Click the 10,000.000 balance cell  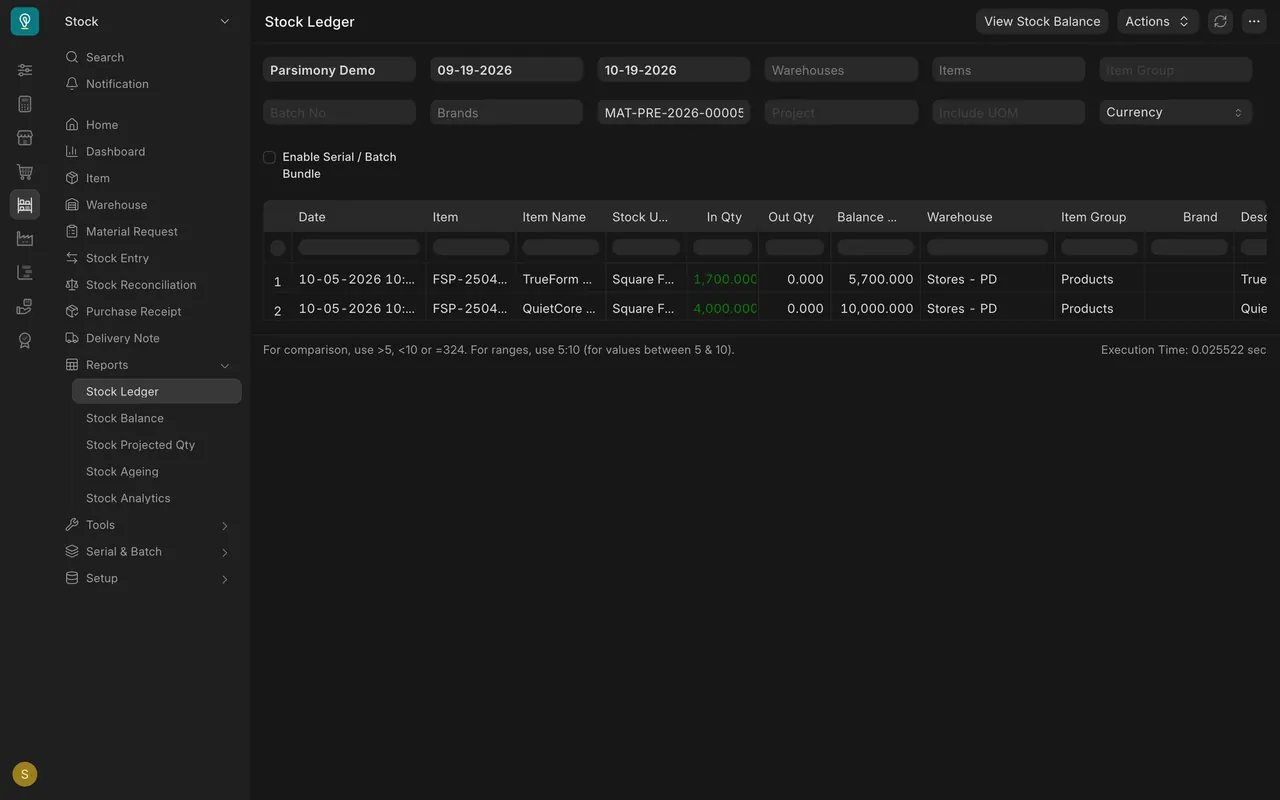[x=875, y=309]
